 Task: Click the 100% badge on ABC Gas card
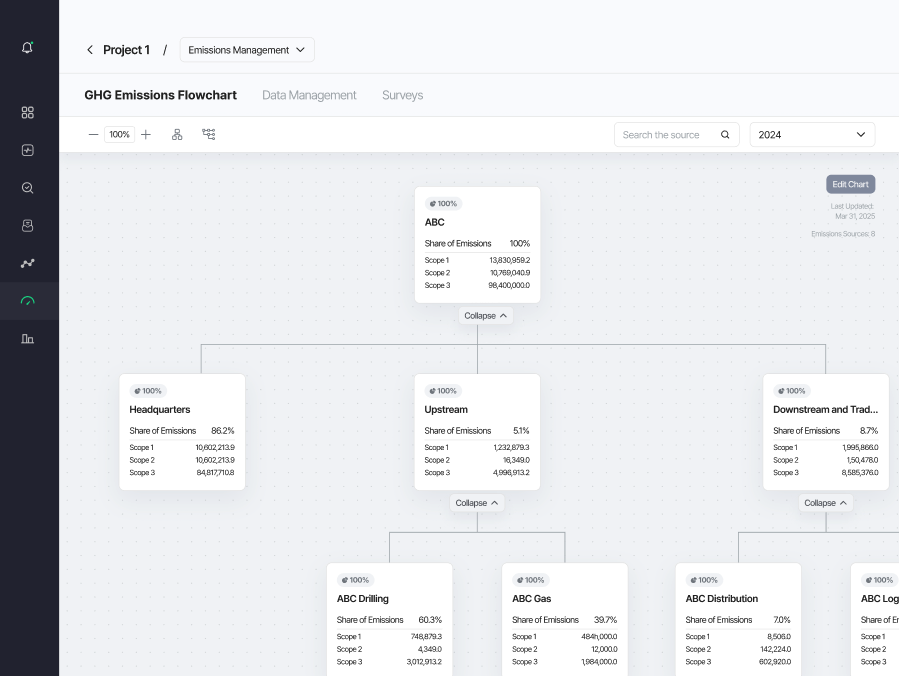[x=531, y=580]
